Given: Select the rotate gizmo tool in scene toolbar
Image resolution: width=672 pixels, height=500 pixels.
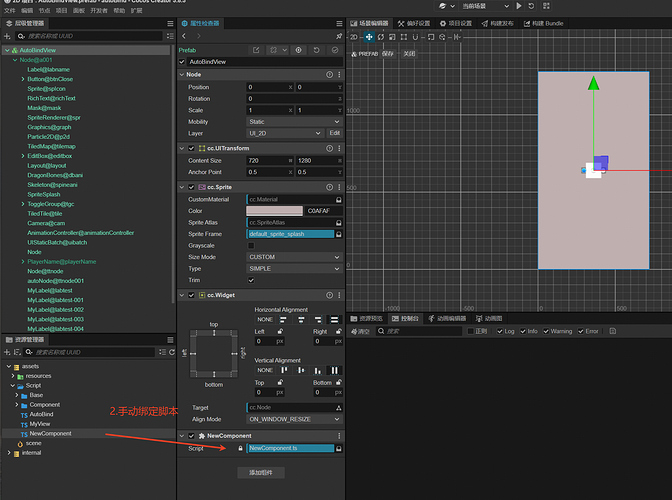Looking at the screenshot, I should [380, 37].
